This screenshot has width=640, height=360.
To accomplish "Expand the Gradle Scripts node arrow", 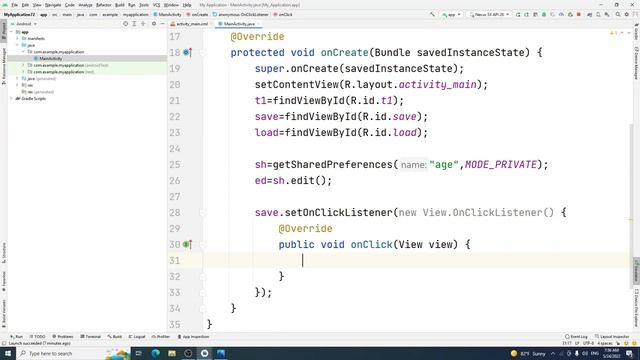I will [12, 98].
